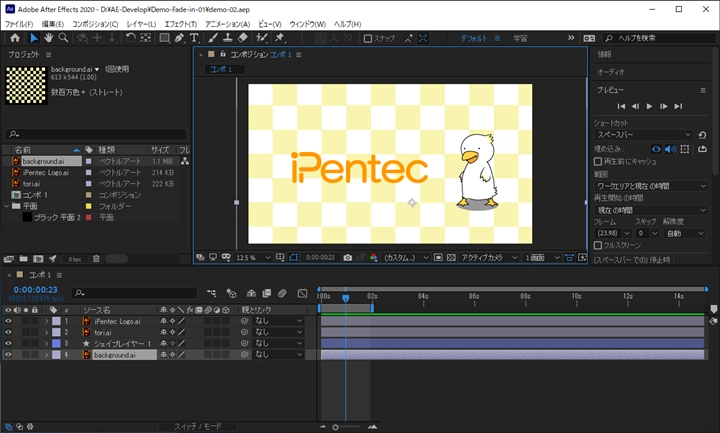
Task: Hide the iPentec Logo.ai layer
Action: click(x=8, y=321)
